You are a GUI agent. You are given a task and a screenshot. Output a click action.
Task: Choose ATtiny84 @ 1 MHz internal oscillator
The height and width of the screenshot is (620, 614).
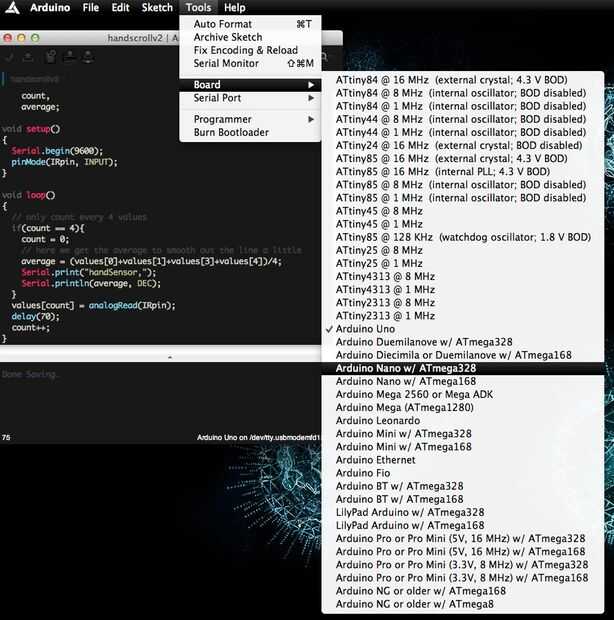click(463, 106)
